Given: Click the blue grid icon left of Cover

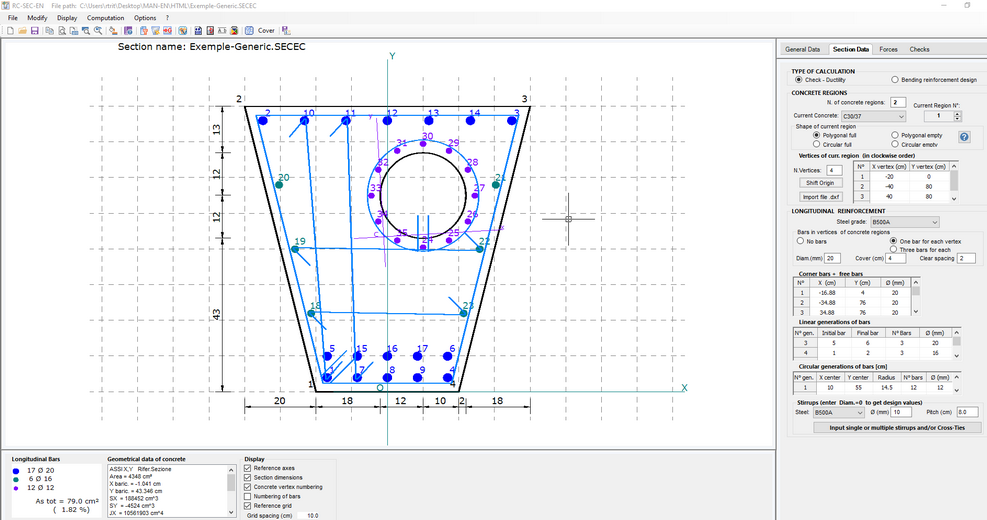Looking at the screenshot, I should pos(249,30).
